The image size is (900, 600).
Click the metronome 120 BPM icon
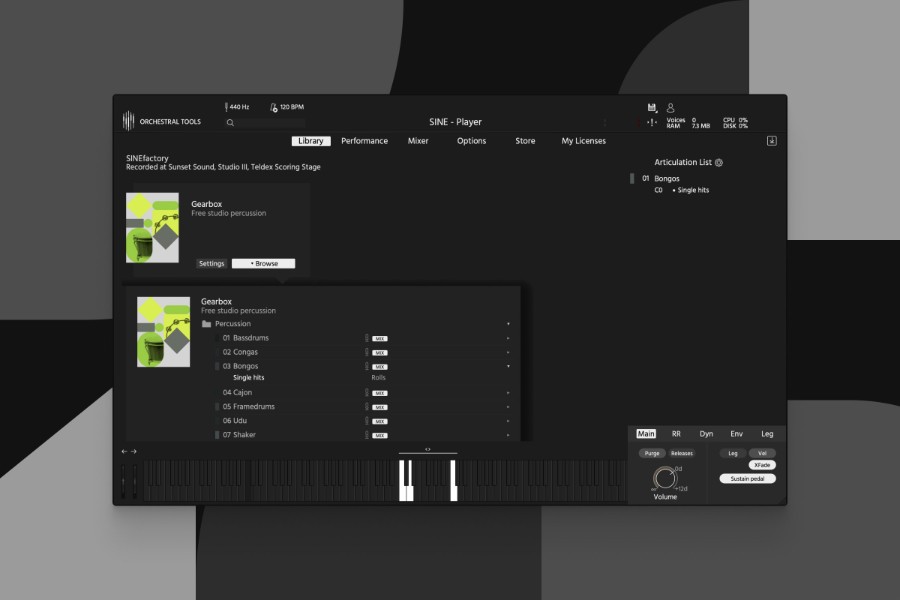click(x=274, y=107)
